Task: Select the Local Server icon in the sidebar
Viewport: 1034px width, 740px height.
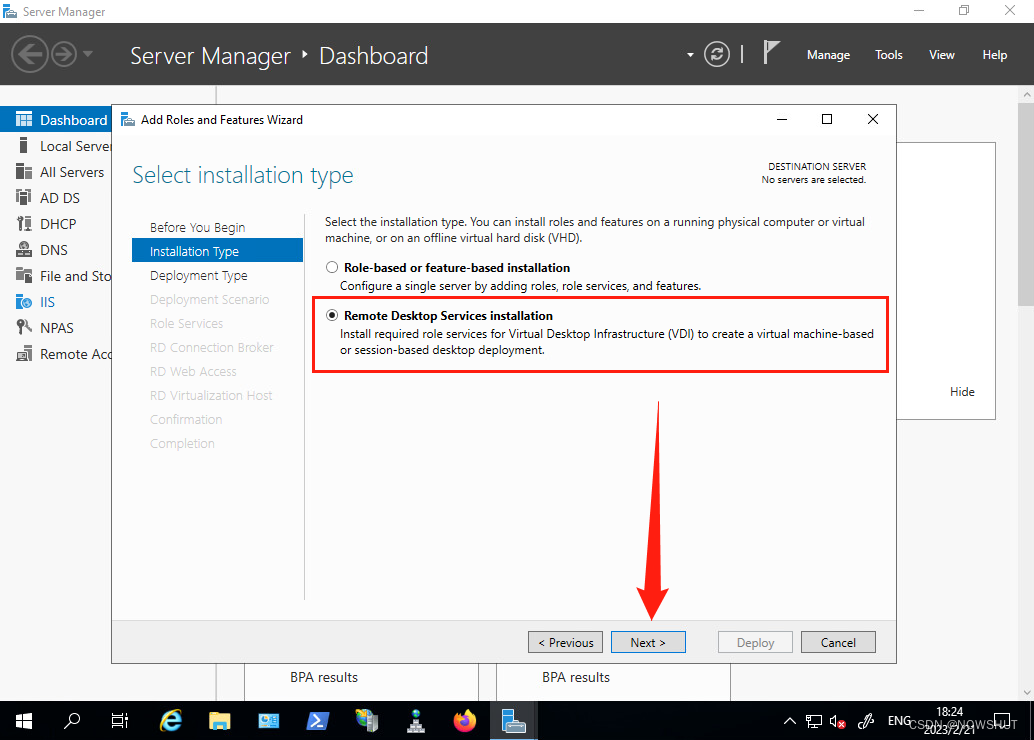Action: click(x=24, y=146)
